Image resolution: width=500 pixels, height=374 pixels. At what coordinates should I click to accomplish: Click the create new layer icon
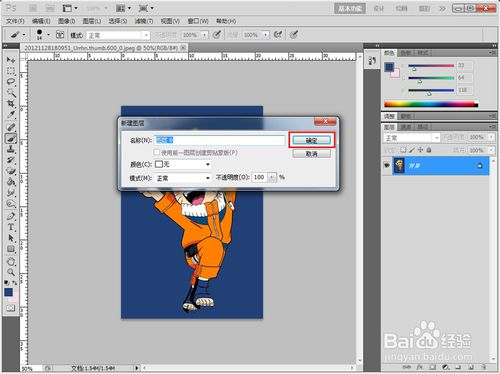point(471,367)
